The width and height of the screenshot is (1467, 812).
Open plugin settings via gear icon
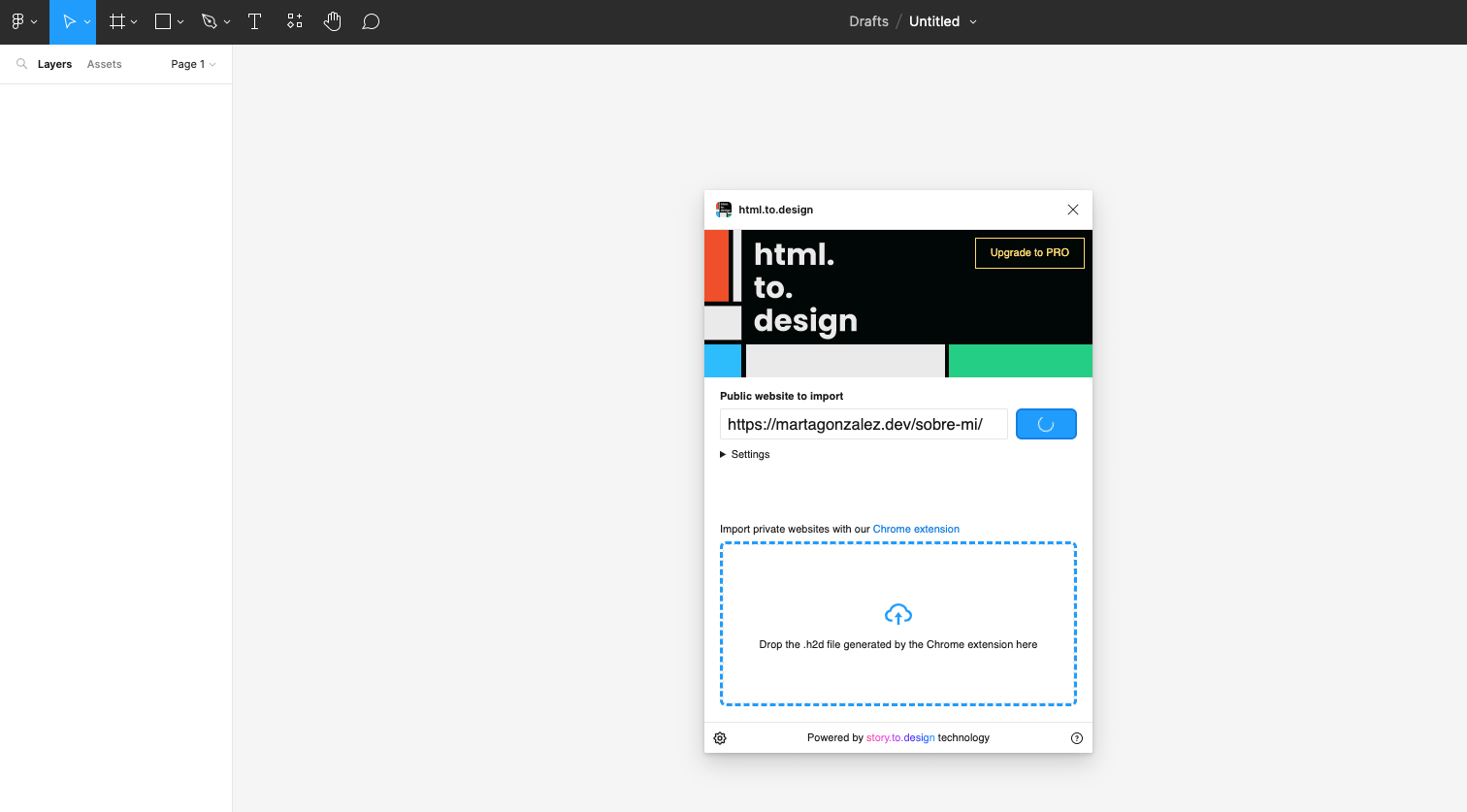pos(719,738)
